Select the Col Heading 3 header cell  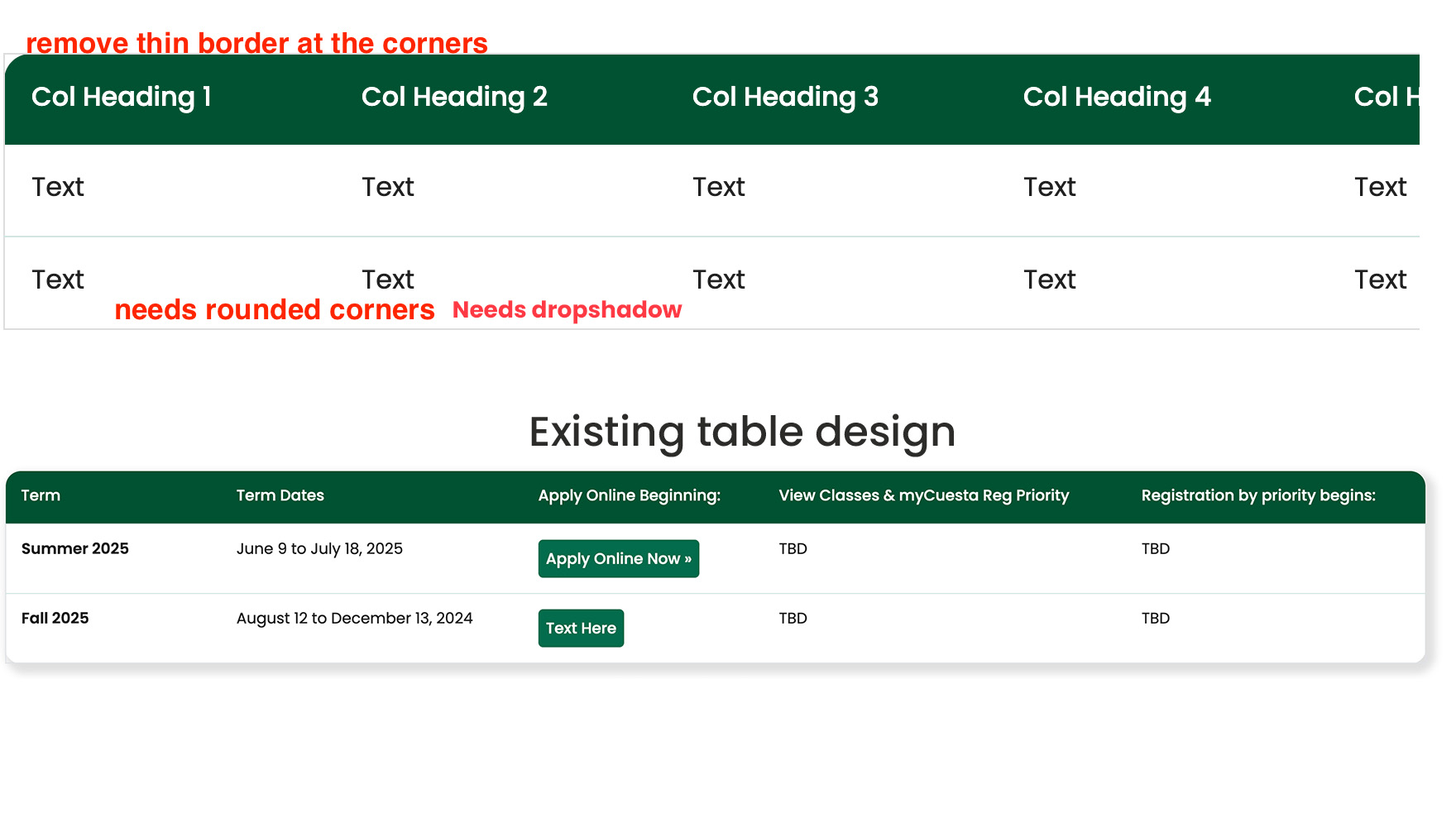[x=785, y=98]
